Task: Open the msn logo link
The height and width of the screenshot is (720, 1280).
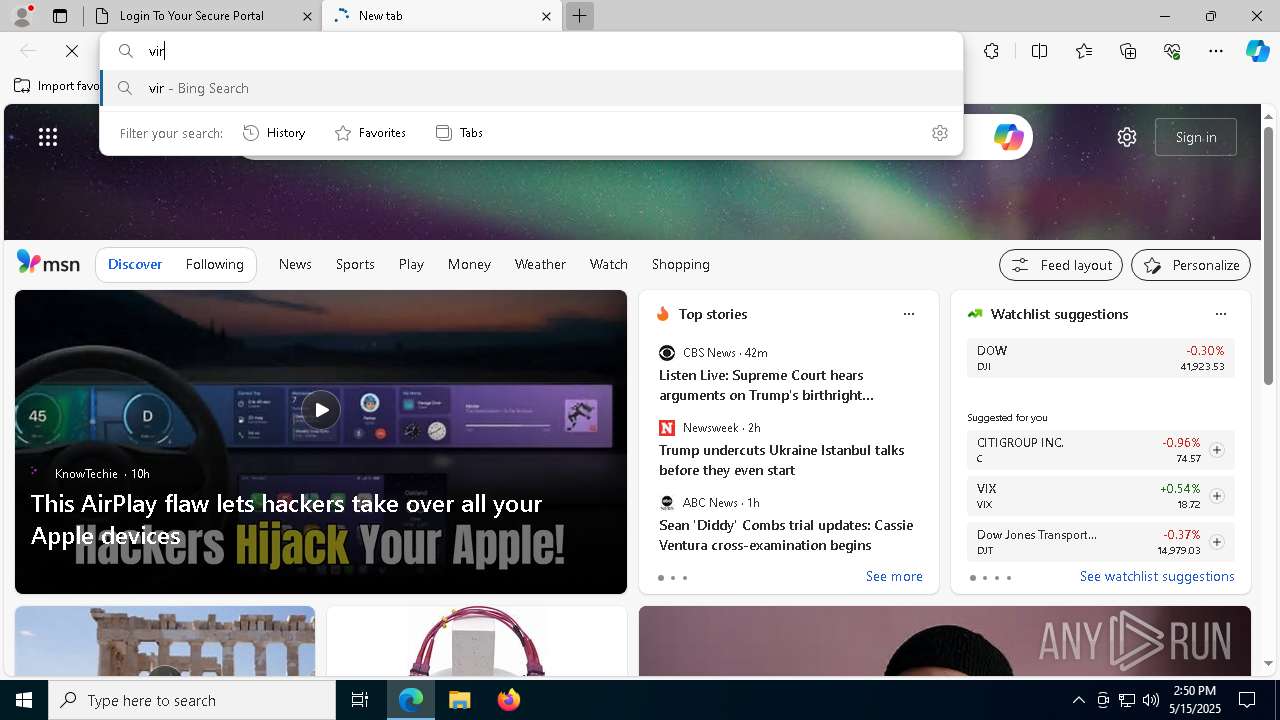Action: click(48, 263)
